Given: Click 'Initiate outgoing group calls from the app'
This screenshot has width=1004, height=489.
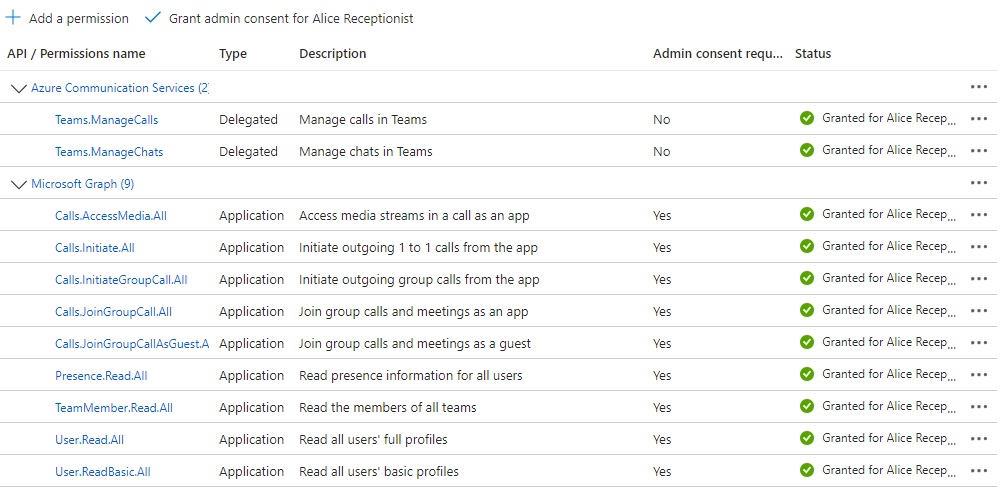Looking at the screenshot, I should (x=419, y=280).
